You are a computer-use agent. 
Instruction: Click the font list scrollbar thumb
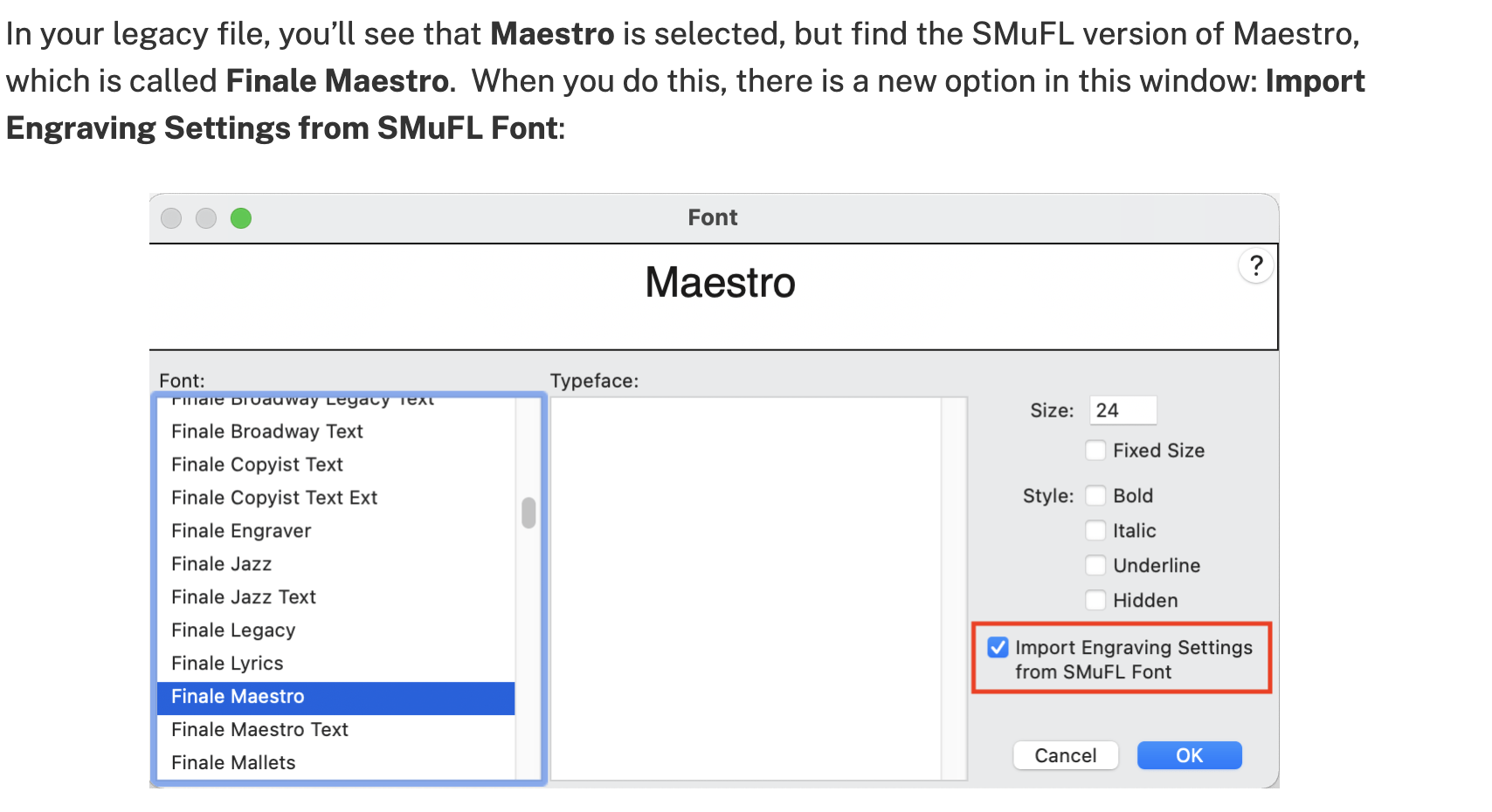pyautogui.click(x=528, y=513)
